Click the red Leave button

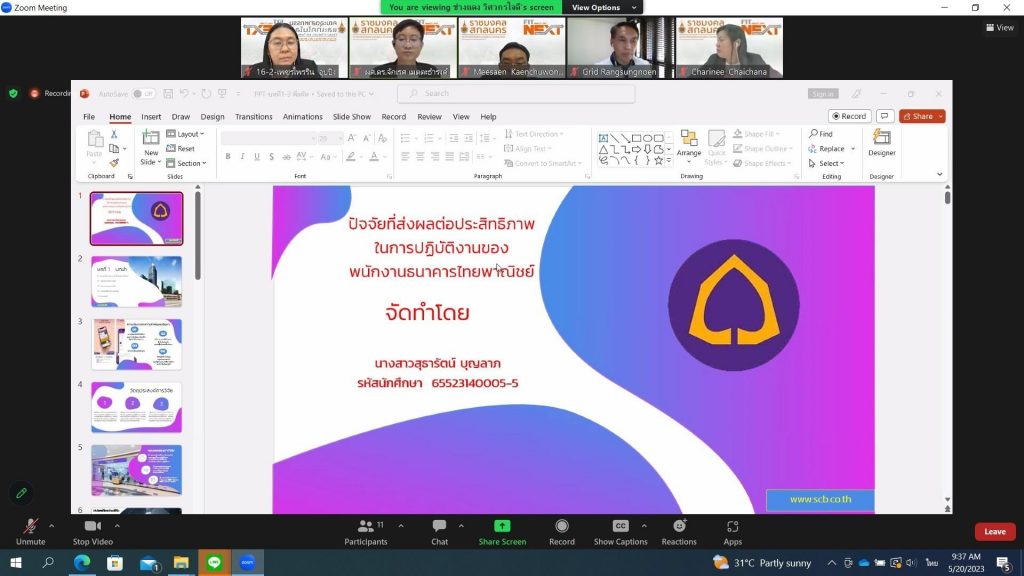point(994,532)
